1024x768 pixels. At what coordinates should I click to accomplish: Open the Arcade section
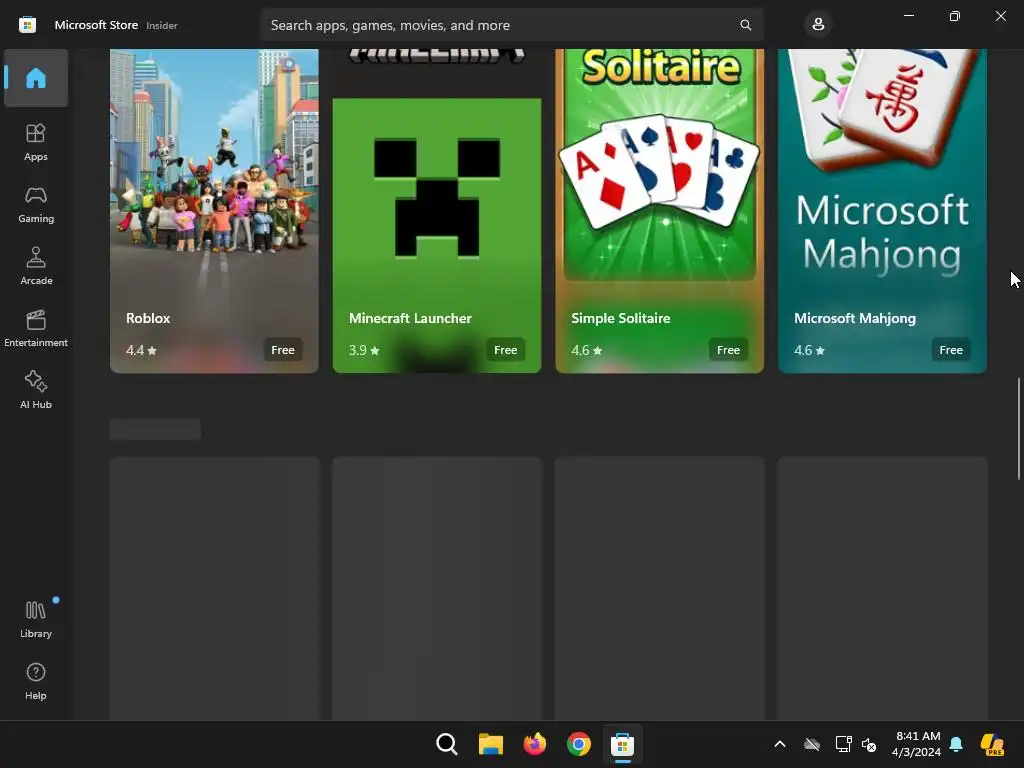tap(36, 266)
